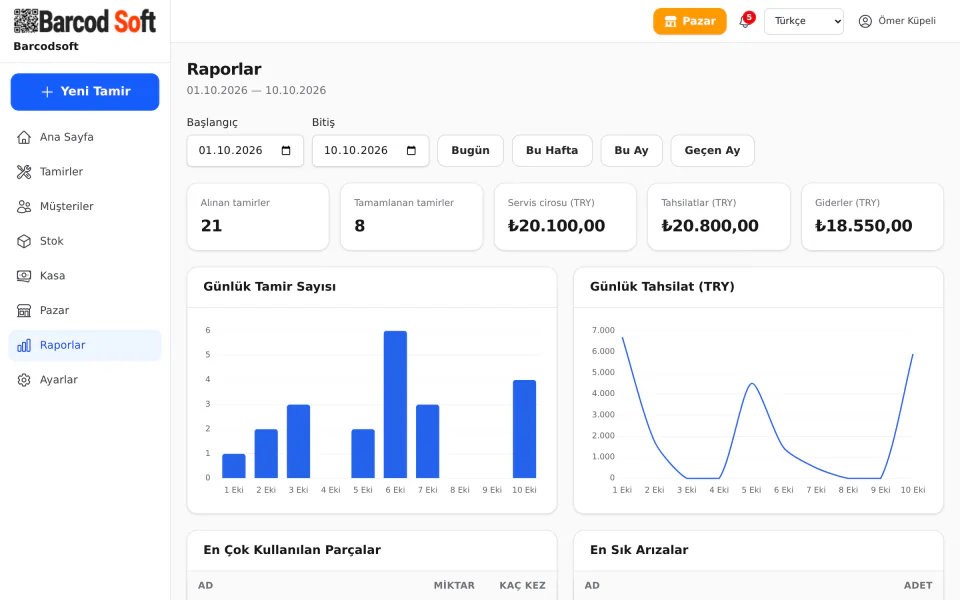
Task: Click the Tamamlanan tamirler value 8
Action: 359,226
